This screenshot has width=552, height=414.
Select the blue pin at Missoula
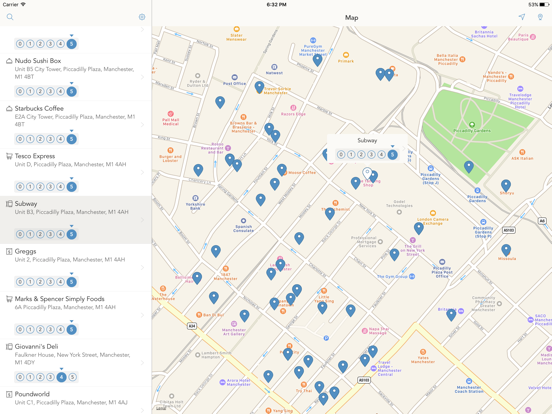pyautogui.click(x=506, y=250)
